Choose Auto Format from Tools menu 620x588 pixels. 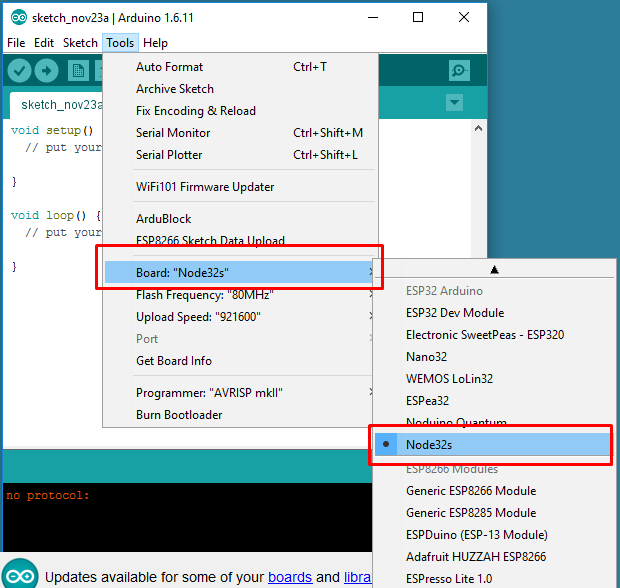(x=169, y=67)
